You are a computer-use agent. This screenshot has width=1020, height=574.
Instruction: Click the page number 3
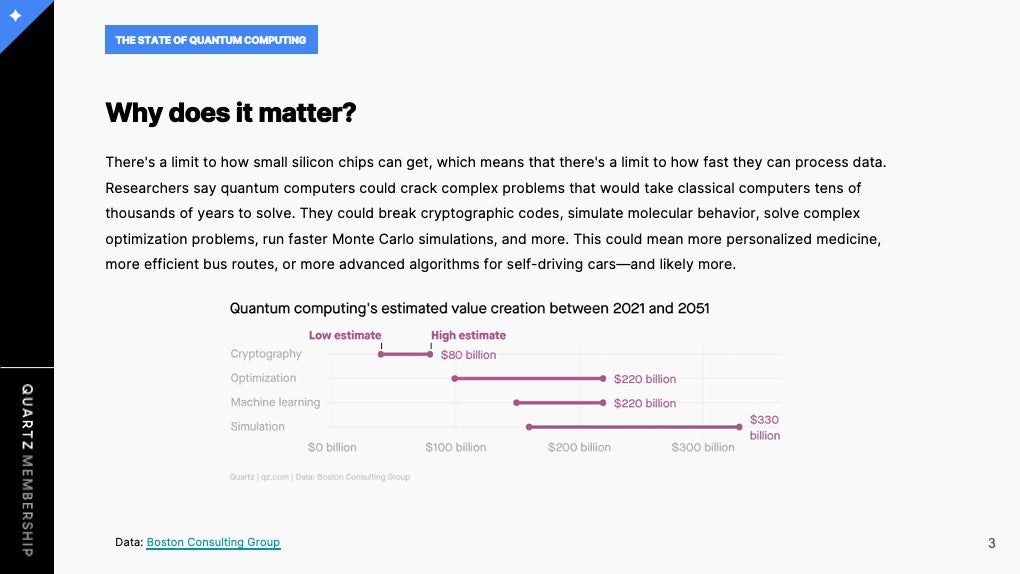[x=991, y=543]
